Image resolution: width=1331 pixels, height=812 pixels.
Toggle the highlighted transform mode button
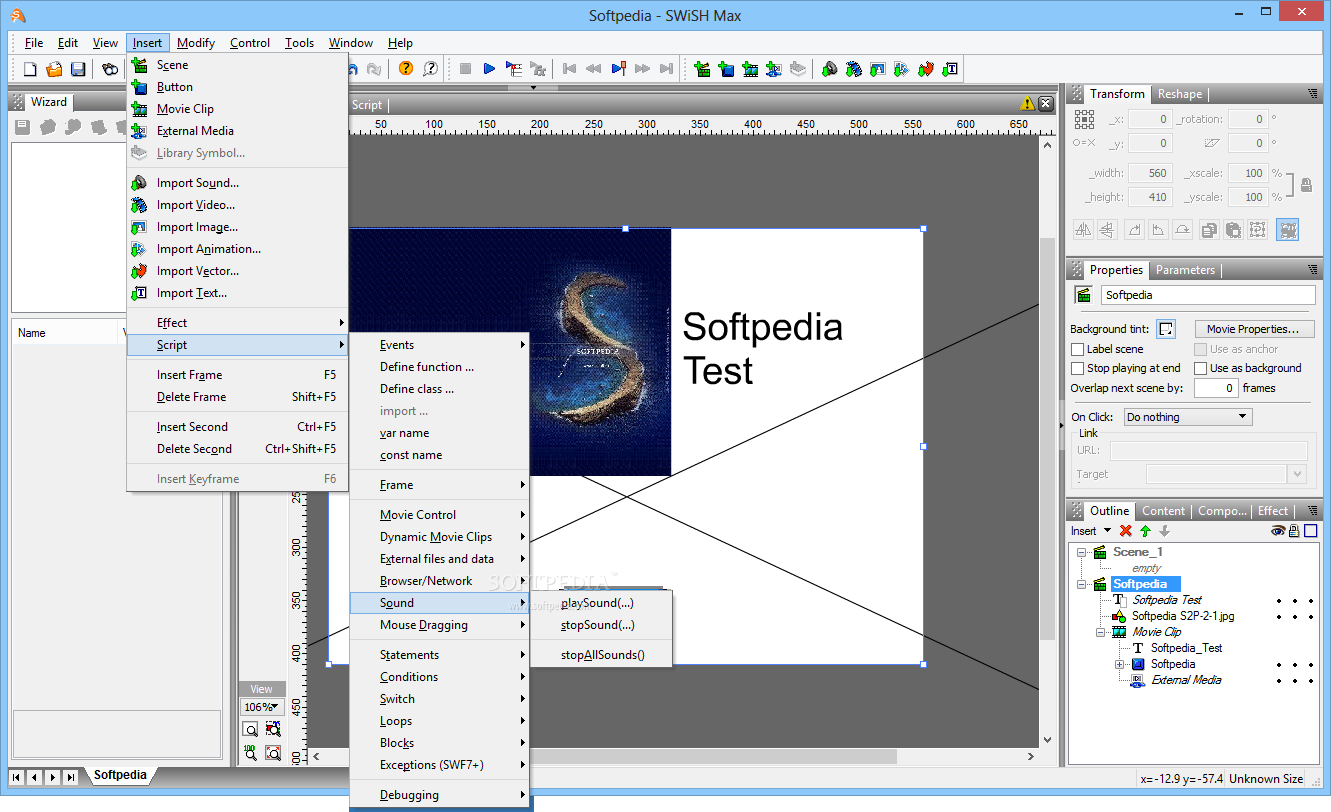tap(1287, 230)
